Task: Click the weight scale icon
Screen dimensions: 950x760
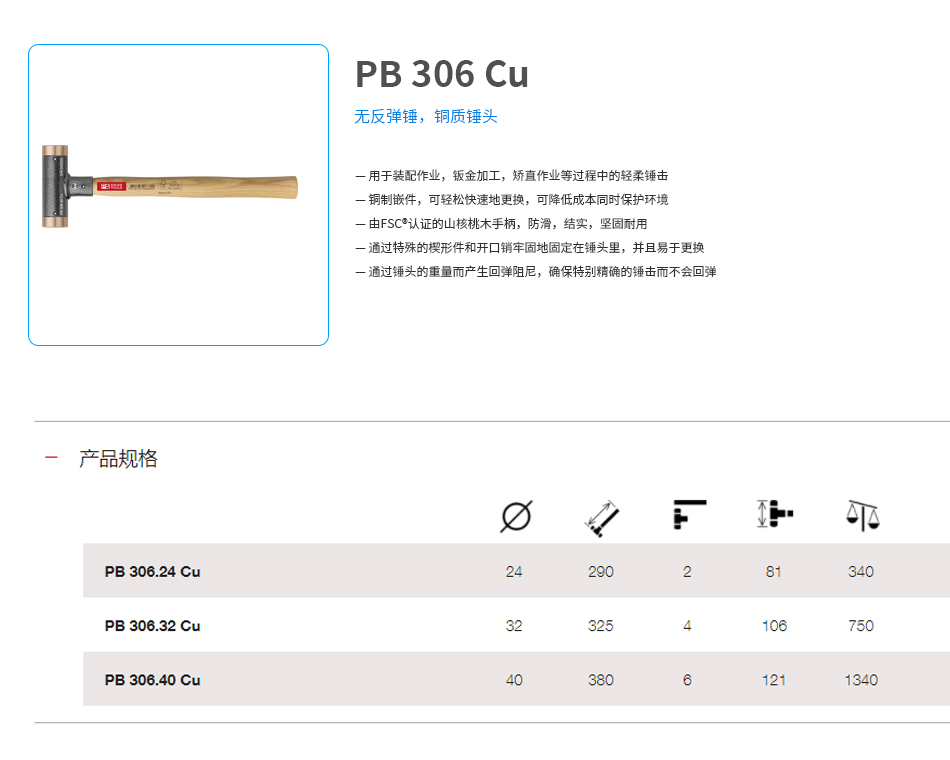Action: (861, 516)
